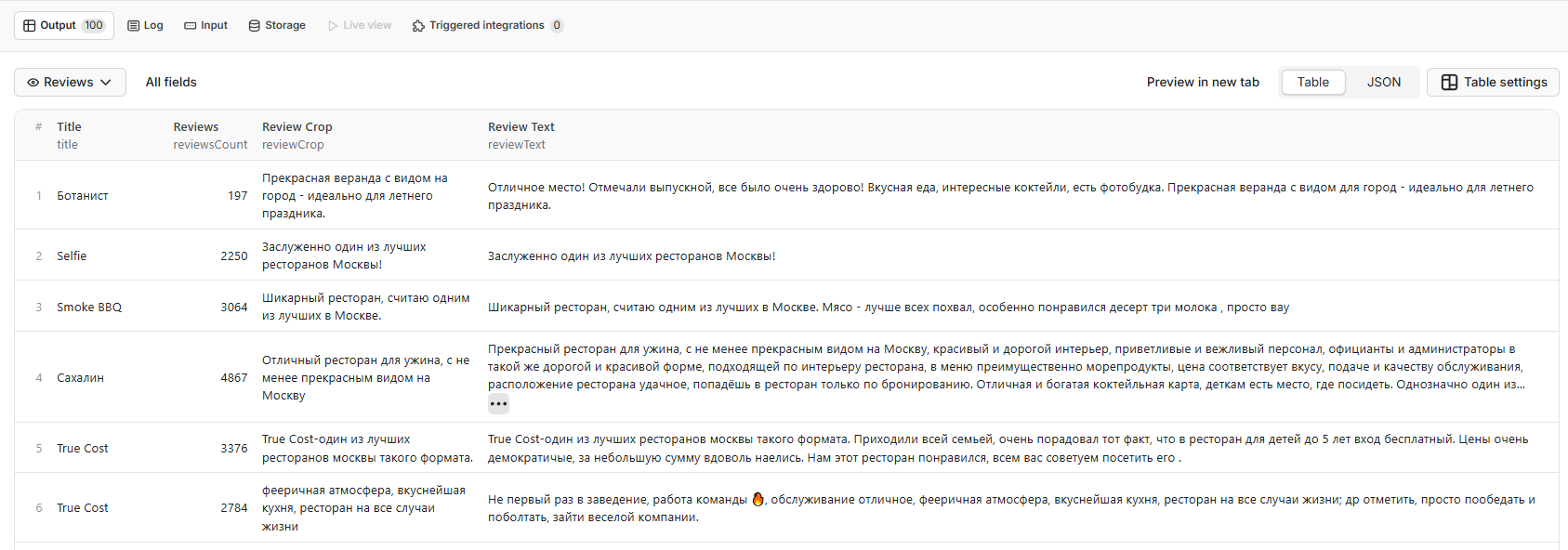
Task: Click review text starting 'Отличное место!'
Action: (1010, 195)
